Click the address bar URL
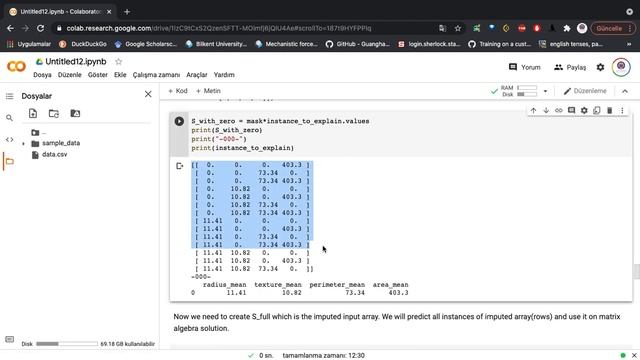The image size is (640, 360). pyautogui.click(x=219, y=28)
